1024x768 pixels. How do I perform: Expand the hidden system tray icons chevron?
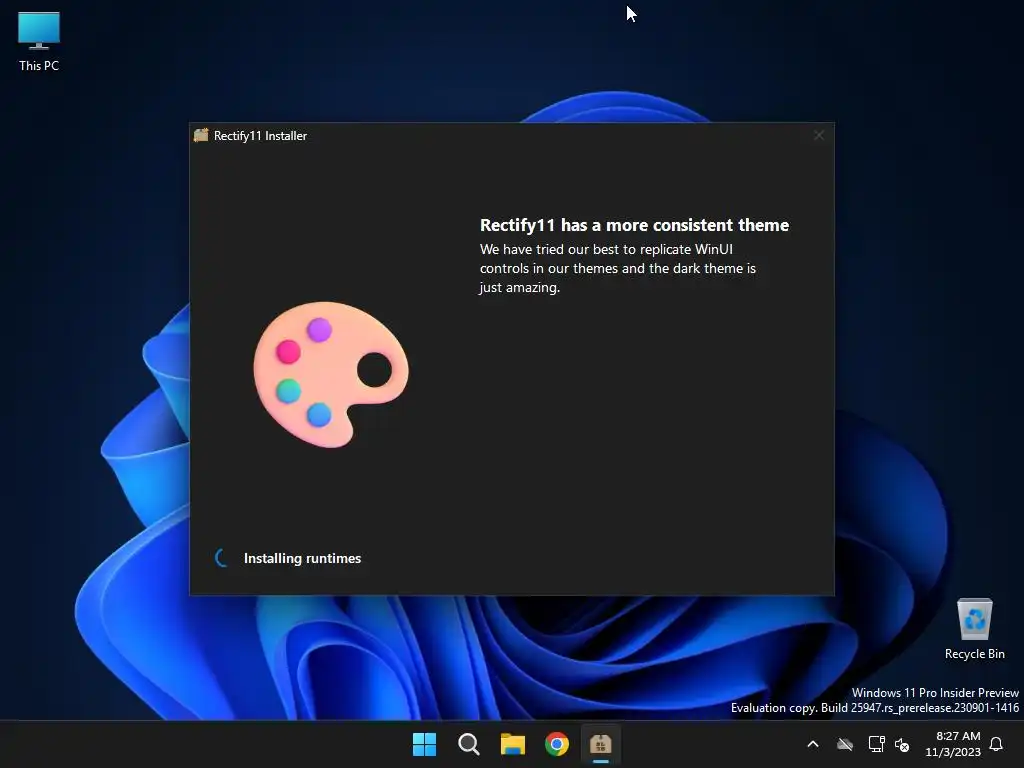813,744
